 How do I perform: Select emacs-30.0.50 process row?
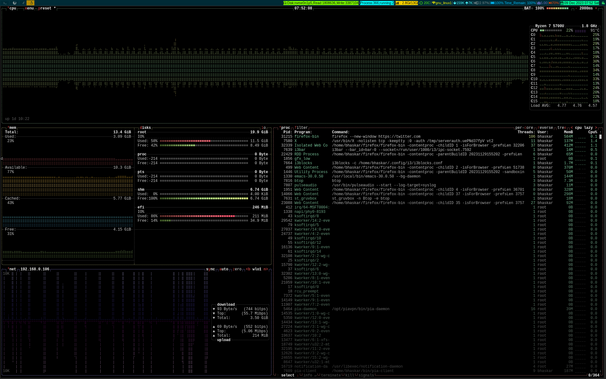[438, 177]
